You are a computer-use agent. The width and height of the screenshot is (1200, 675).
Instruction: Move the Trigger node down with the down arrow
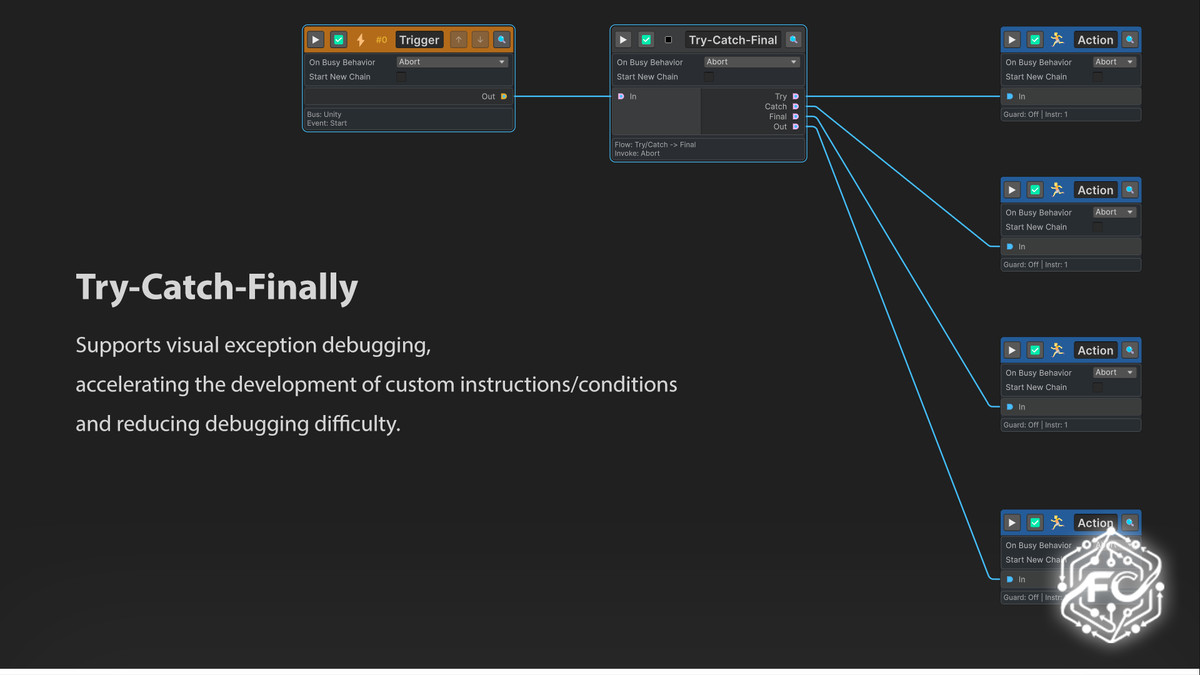[480, 40]
